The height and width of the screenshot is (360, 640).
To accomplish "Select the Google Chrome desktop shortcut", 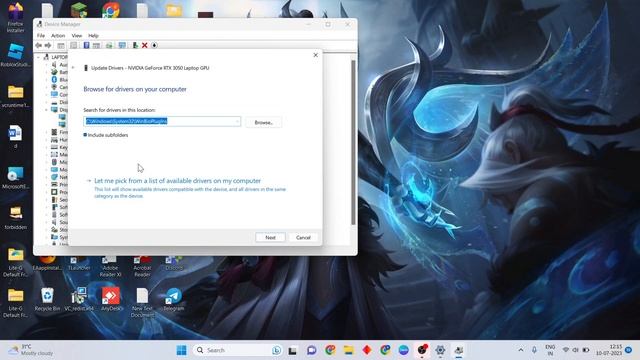I will coord(111,10).
